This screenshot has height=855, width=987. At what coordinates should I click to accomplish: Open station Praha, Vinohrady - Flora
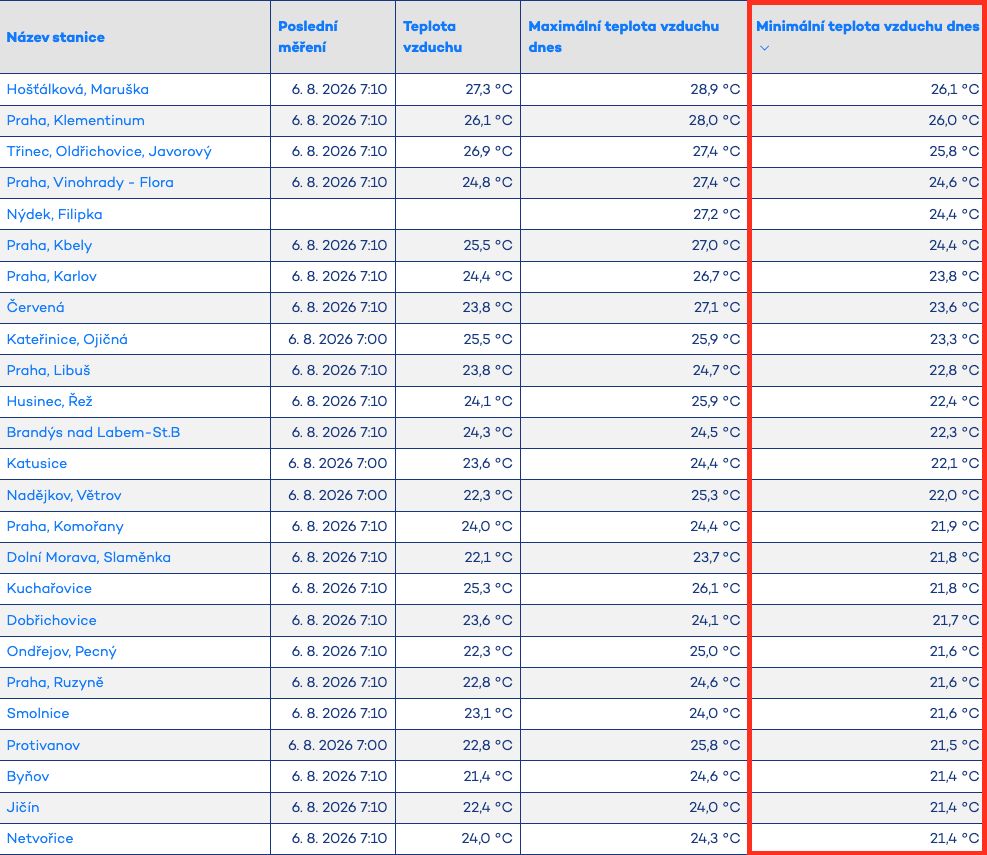tap(90, 183)
